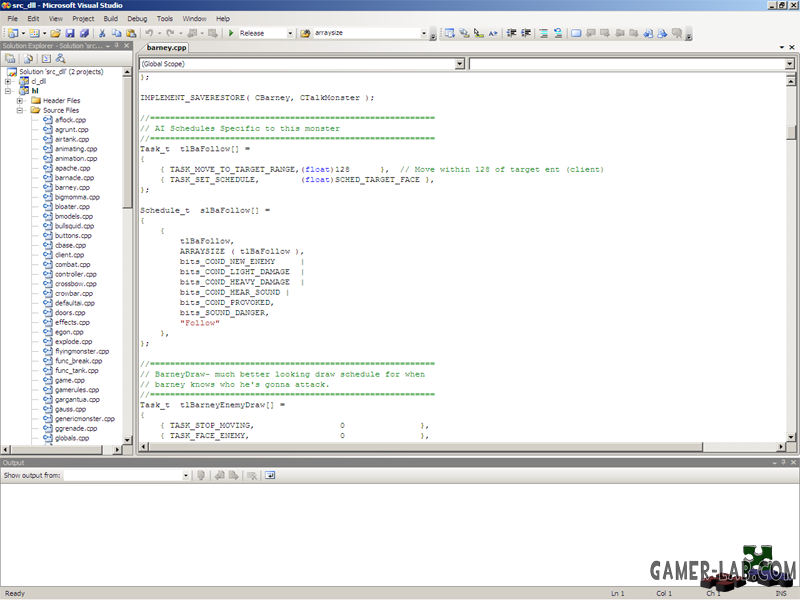Click Show All Files in Solution Explorer
Viewport: 800px width, 600px height.
pos(29,59)
